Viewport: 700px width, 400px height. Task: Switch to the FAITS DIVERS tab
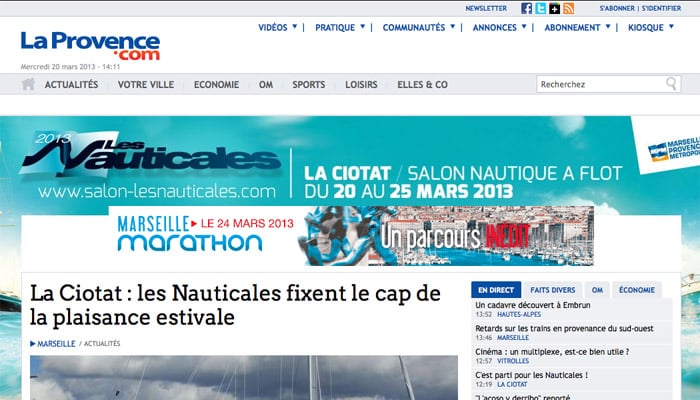pyautogui.click(x=553, y=290)
